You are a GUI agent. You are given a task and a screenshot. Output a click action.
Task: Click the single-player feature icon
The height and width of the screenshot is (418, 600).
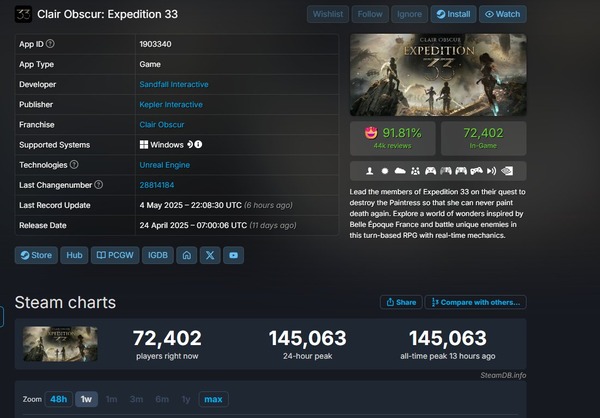370,171
